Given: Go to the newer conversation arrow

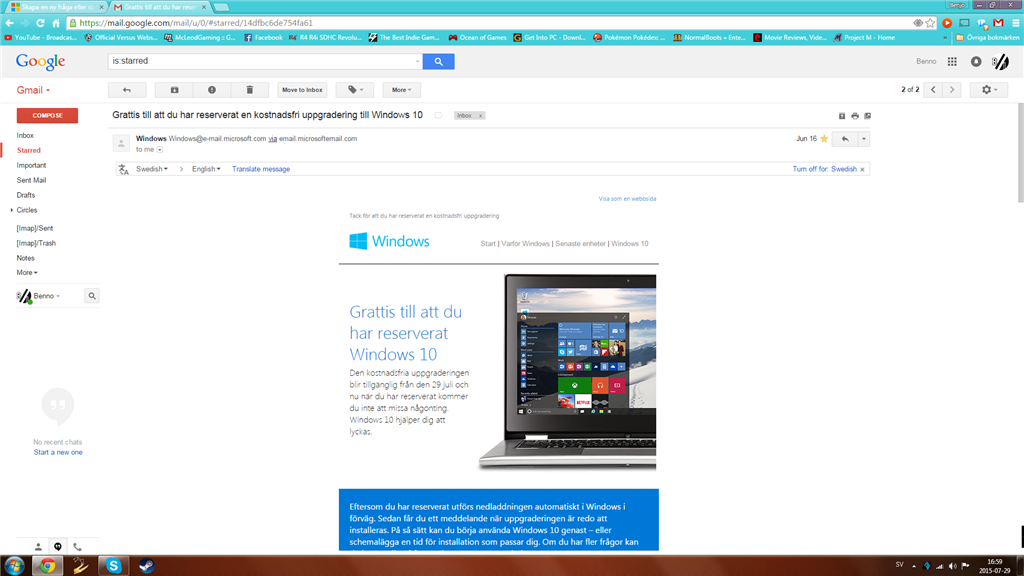Looking at the screenshot, I should (933, 90).
